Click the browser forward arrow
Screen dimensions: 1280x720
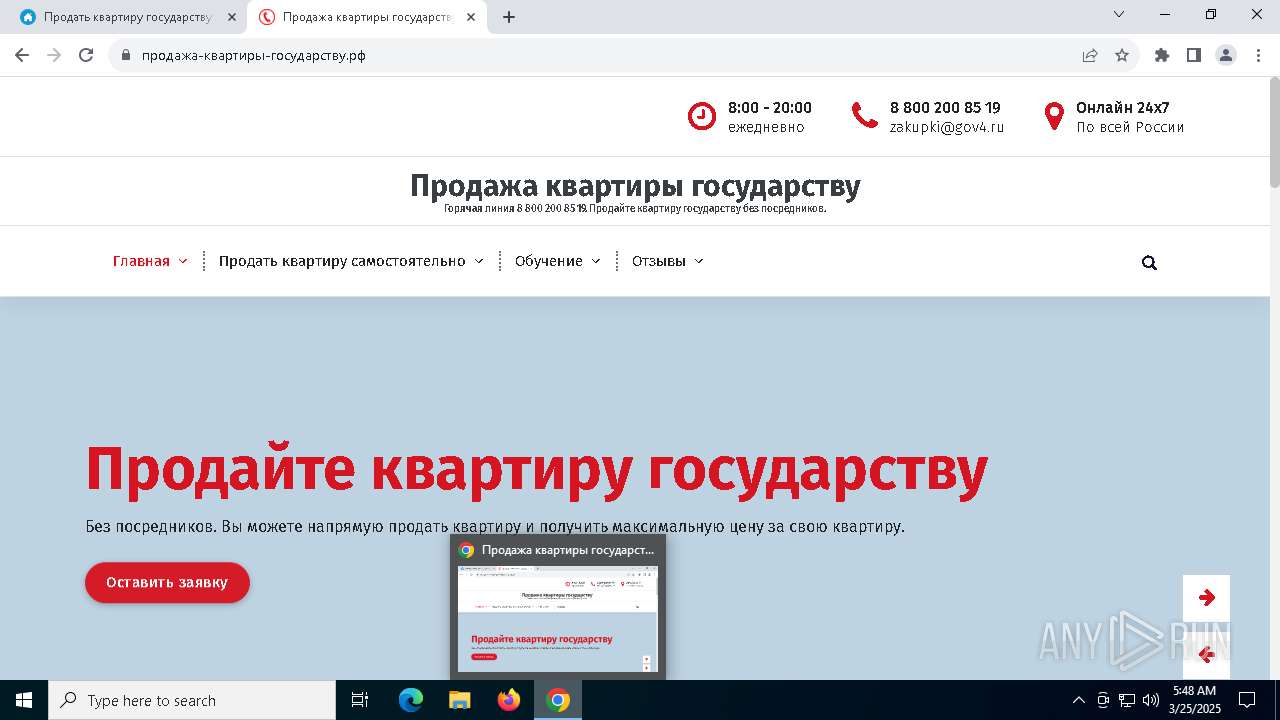tap(54, 55)
